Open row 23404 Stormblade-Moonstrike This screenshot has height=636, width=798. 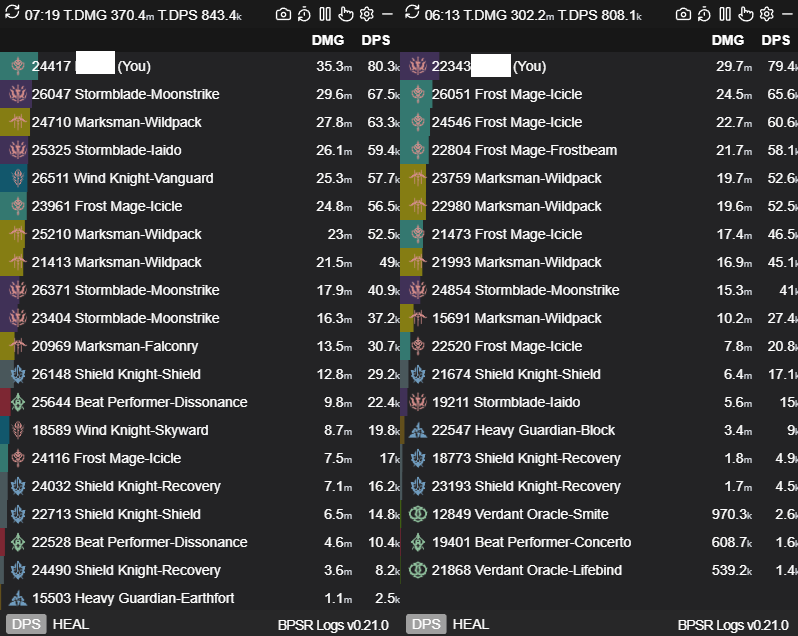click(200, 318)
